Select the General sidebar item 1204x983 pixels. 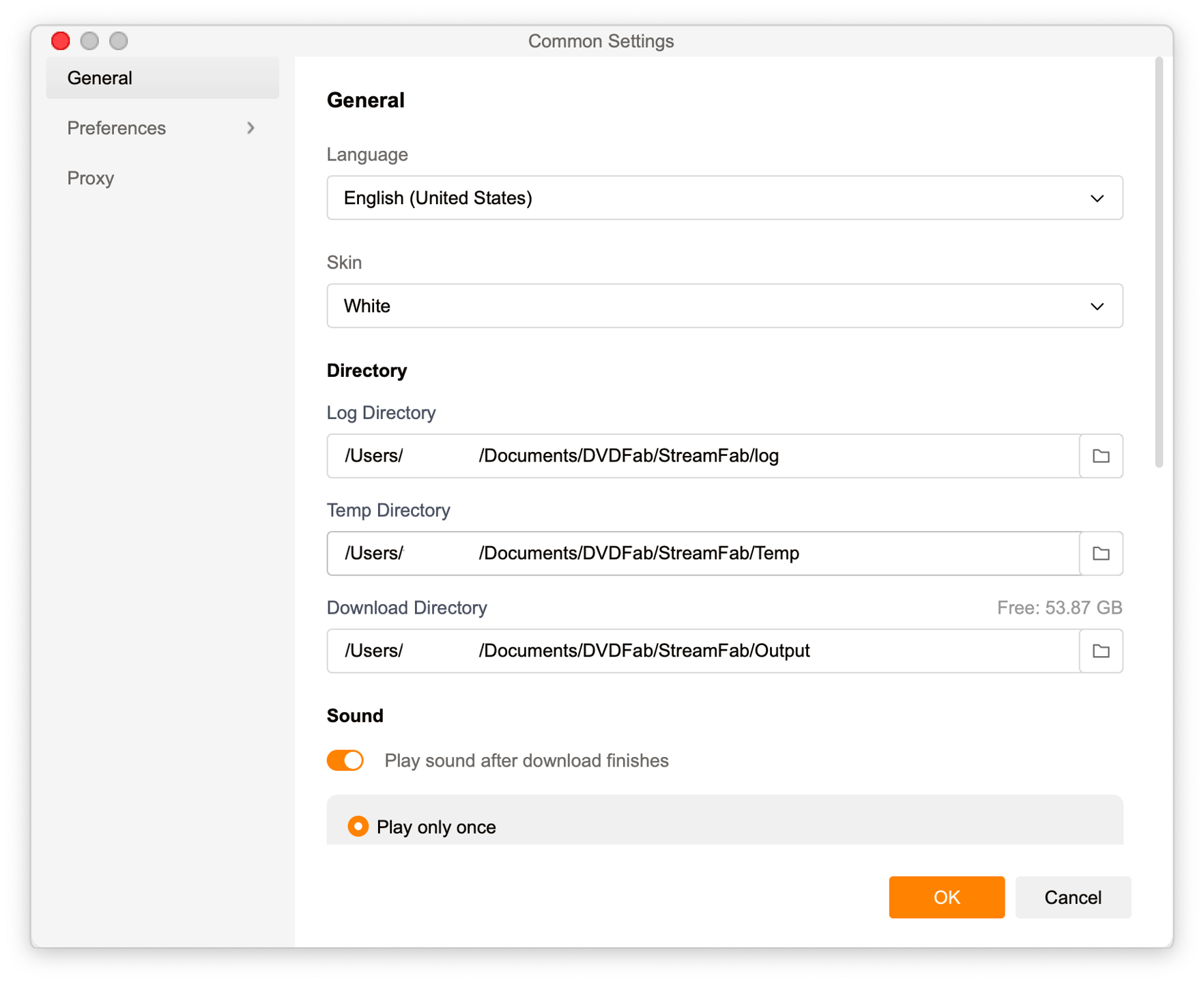point(162,78)
